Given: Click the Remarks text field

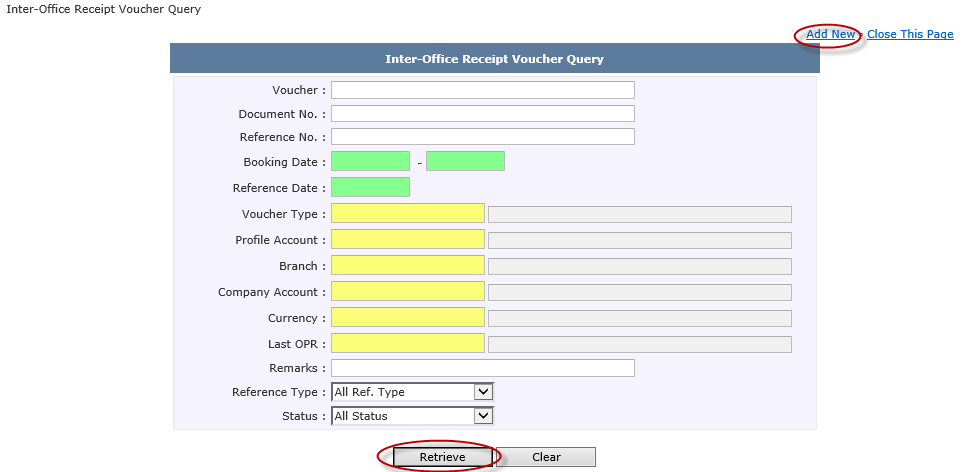Looking at the screenshot, I should (482, 368).
